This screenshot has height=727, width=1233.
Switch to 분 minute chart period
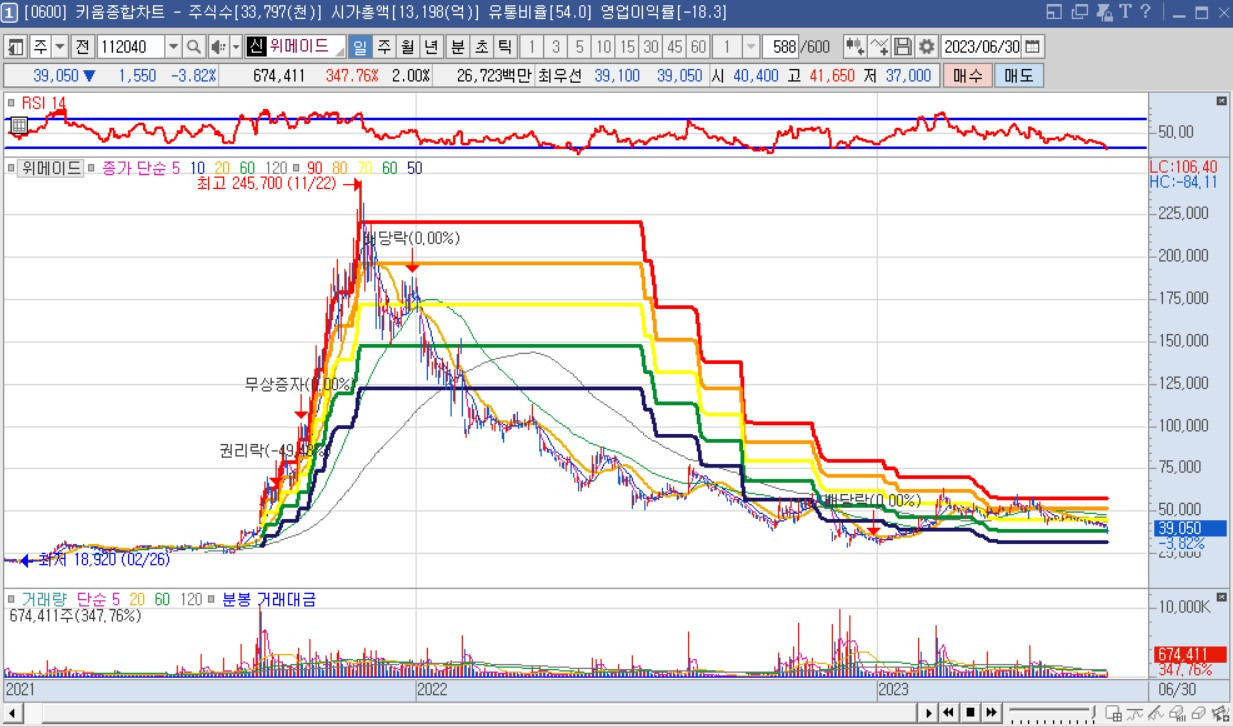tap(457, 47)
